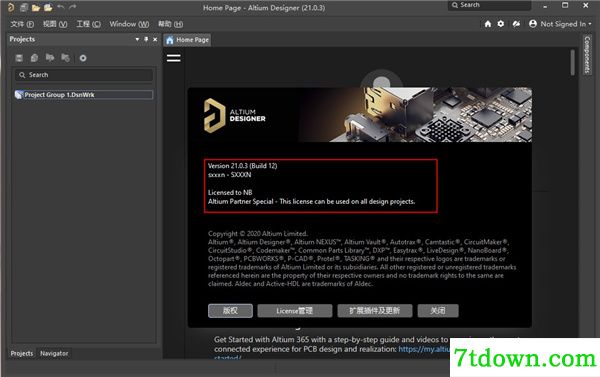Pin the Projects panel
600x377 pixels.
pos(146,39)
